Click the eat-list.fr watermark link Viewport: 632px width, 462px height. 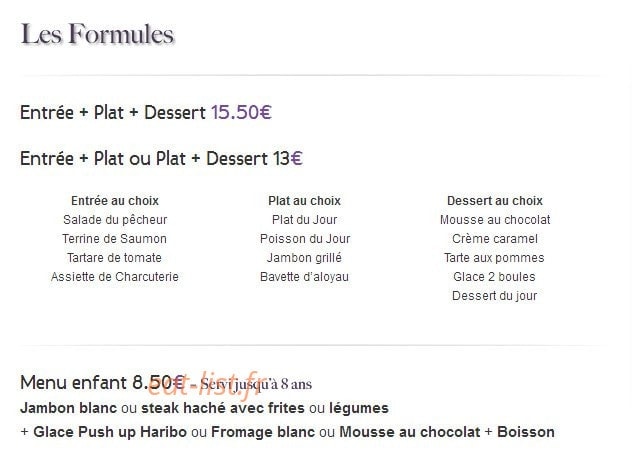pyautogui.click(x=208, y=385)
